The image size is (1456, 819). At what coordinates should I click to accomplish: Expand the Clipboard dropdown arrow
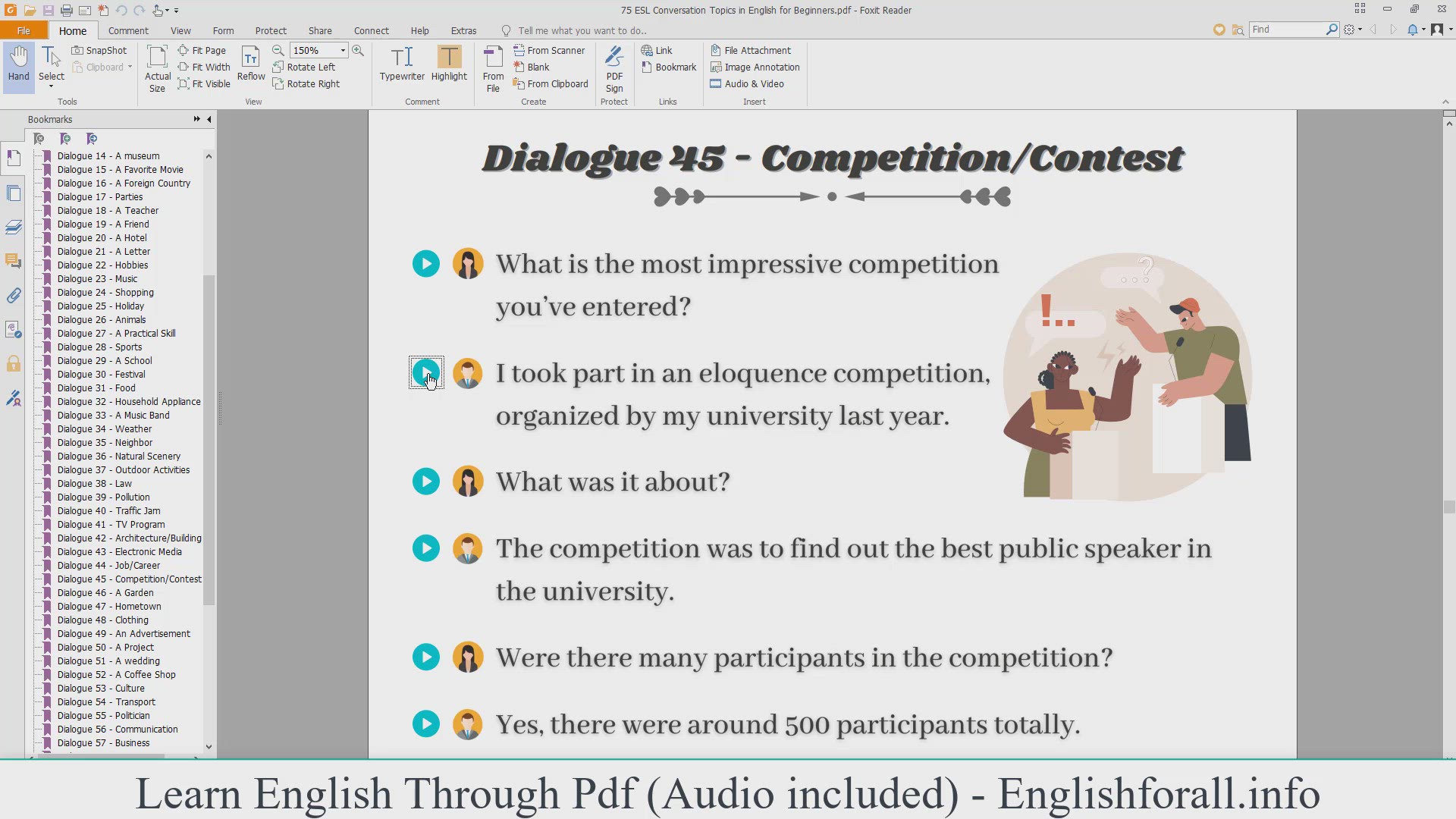click(130, 67)
